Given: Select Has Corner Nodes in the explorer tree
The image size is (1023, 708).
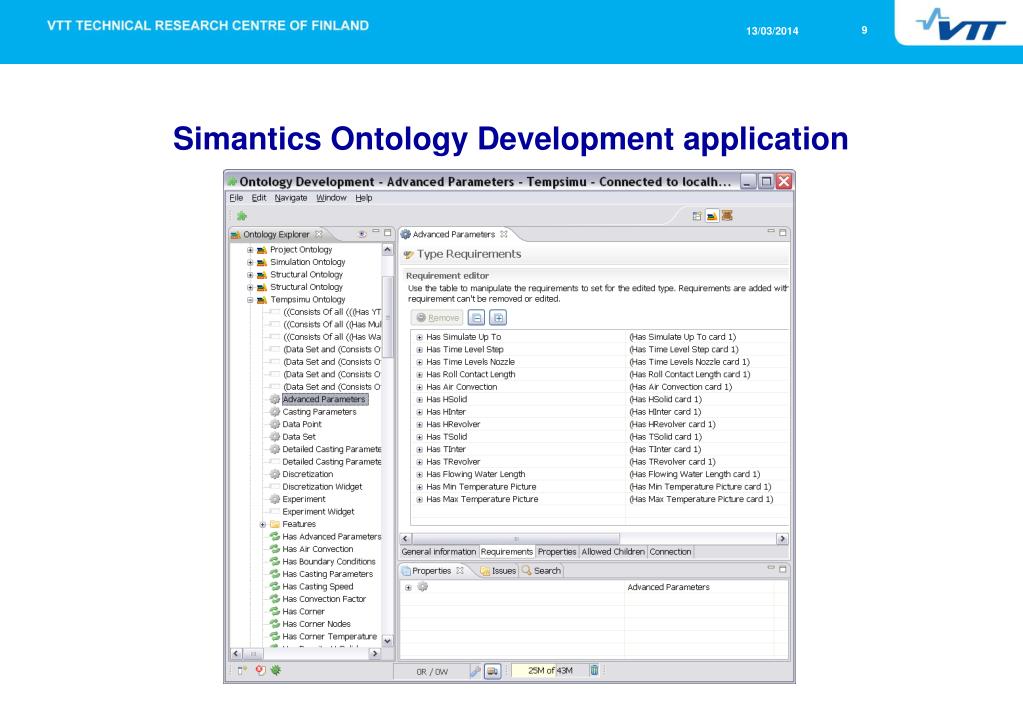Looking at the screenshot, I should click(316, 624).
